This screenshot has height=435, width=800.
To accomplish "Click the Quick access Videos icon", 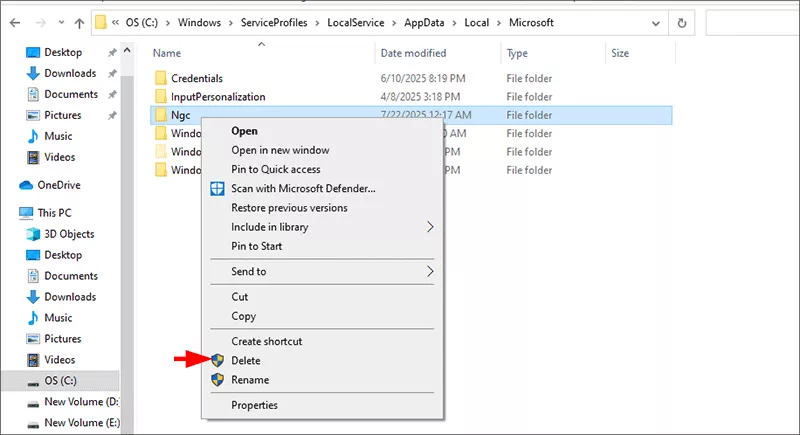I will coord(33,157).
